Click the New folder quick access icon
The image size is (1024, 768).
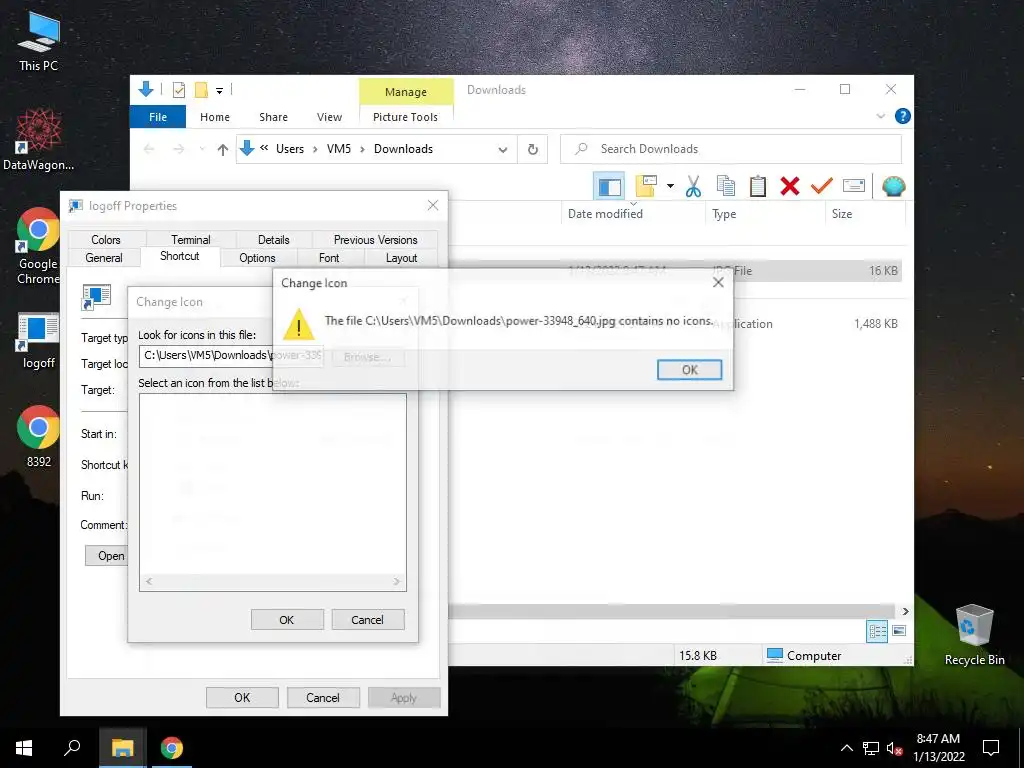(201, 89)
